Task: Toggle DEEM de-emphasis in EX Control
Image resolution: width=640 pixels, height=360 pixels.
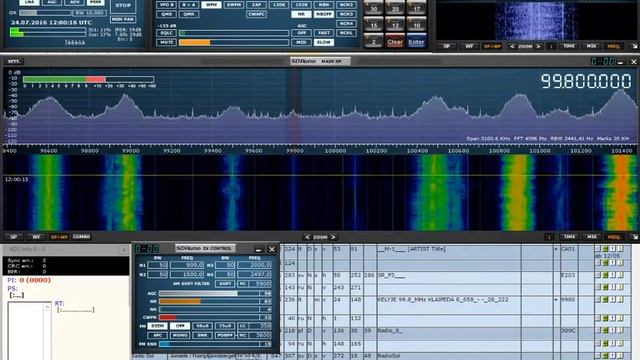Action: click(x=158, y=326)
